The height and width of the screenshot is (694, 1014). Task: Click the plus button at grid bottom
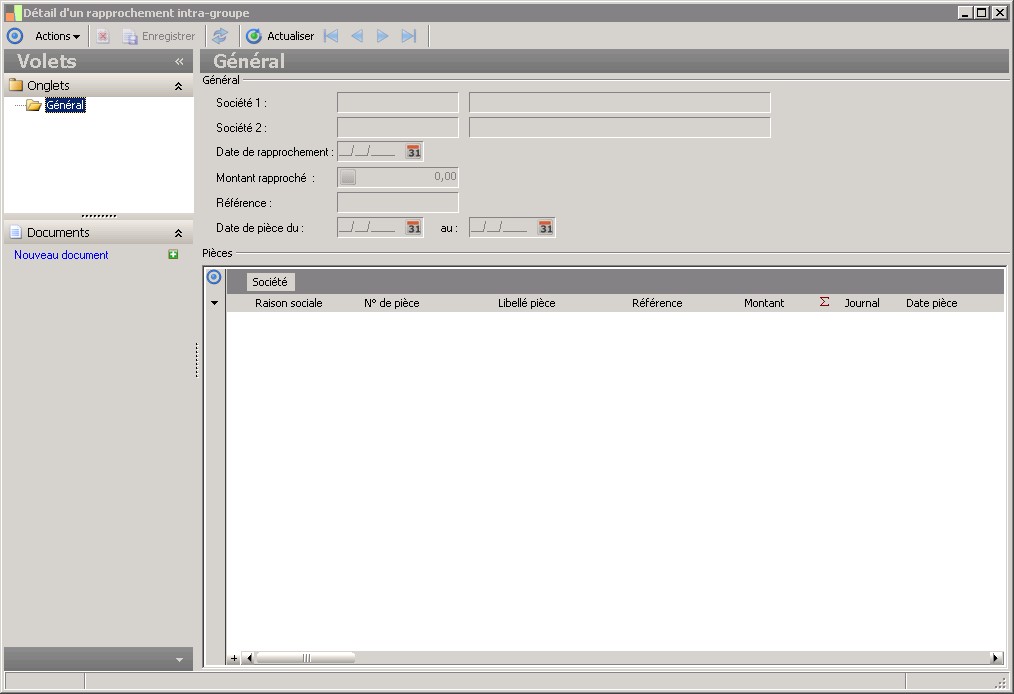click(233, 658)
